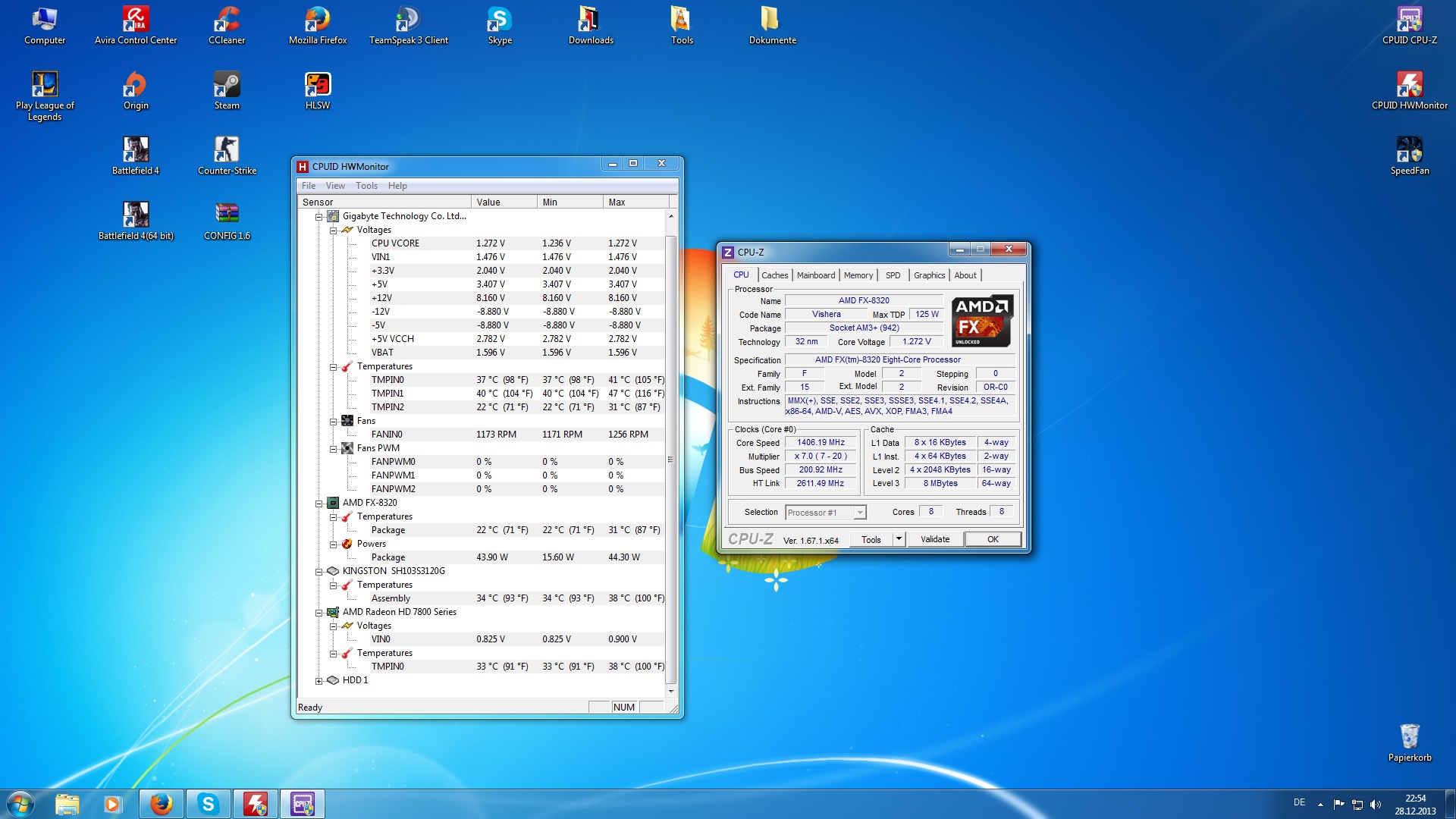The image size is (1456, 819).
Task: Launch Avira Control Center shortcut
Action: tap(136, 26)
